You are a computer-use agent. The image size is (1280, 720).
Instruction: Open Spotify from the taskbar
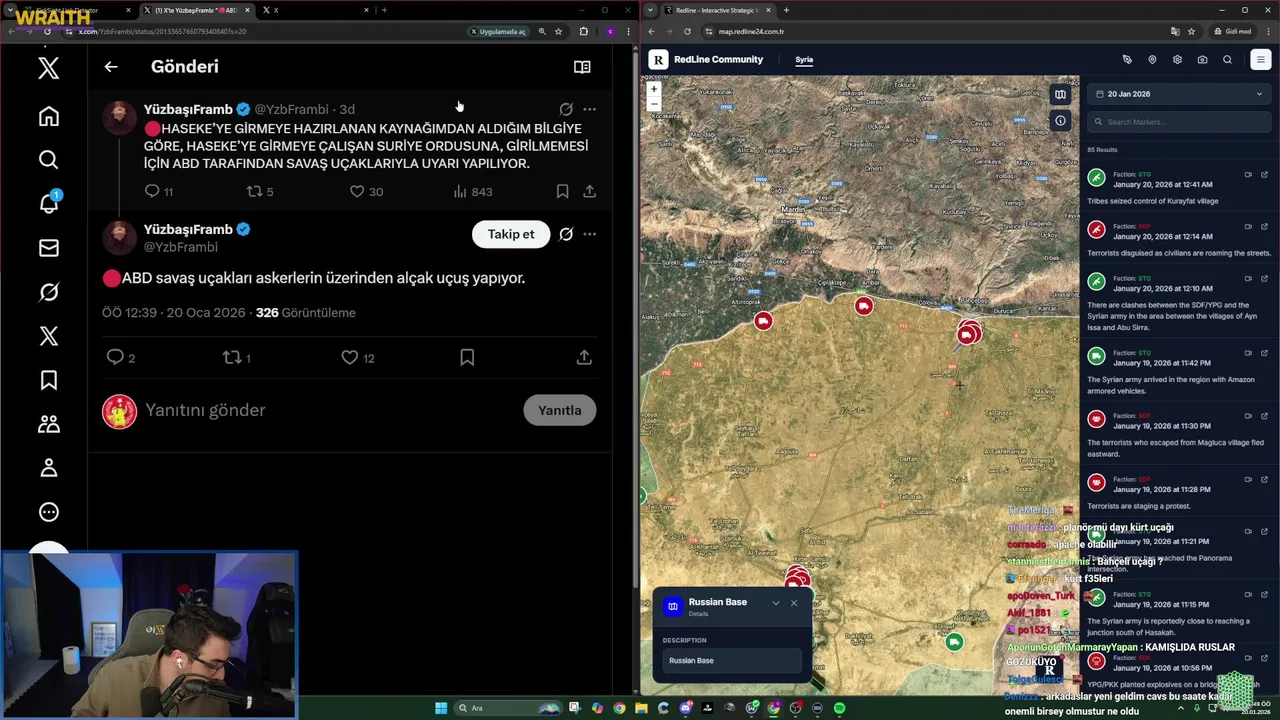[839, 708]
